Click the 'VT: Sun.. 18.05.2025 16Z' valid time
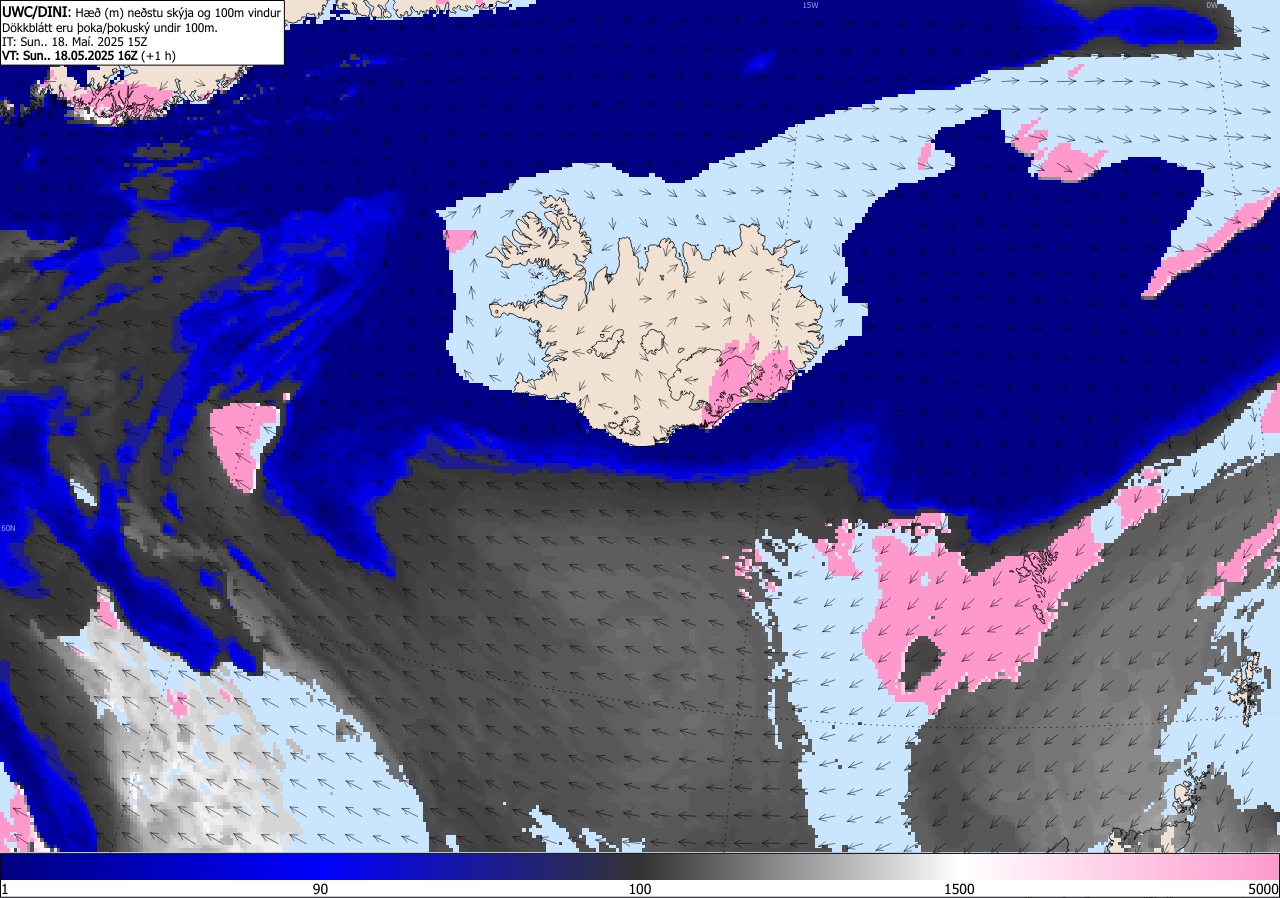Viewport: 1280px width, 898px height. pos(69,56)
